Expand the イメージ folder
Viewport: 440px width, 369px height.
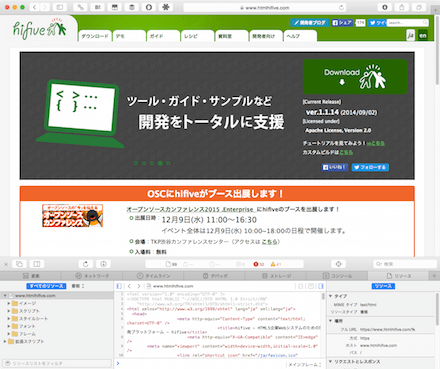9,303
